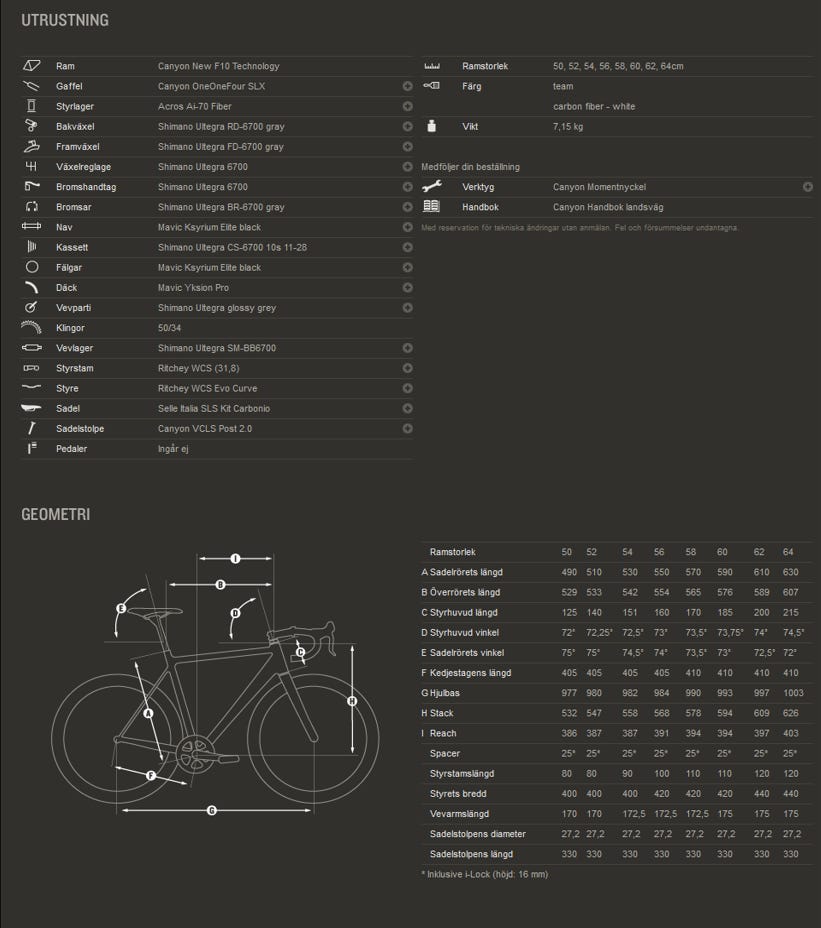Click the rim circle icon beside Fälgar
The image size is (821, 928).
(32, 267)
